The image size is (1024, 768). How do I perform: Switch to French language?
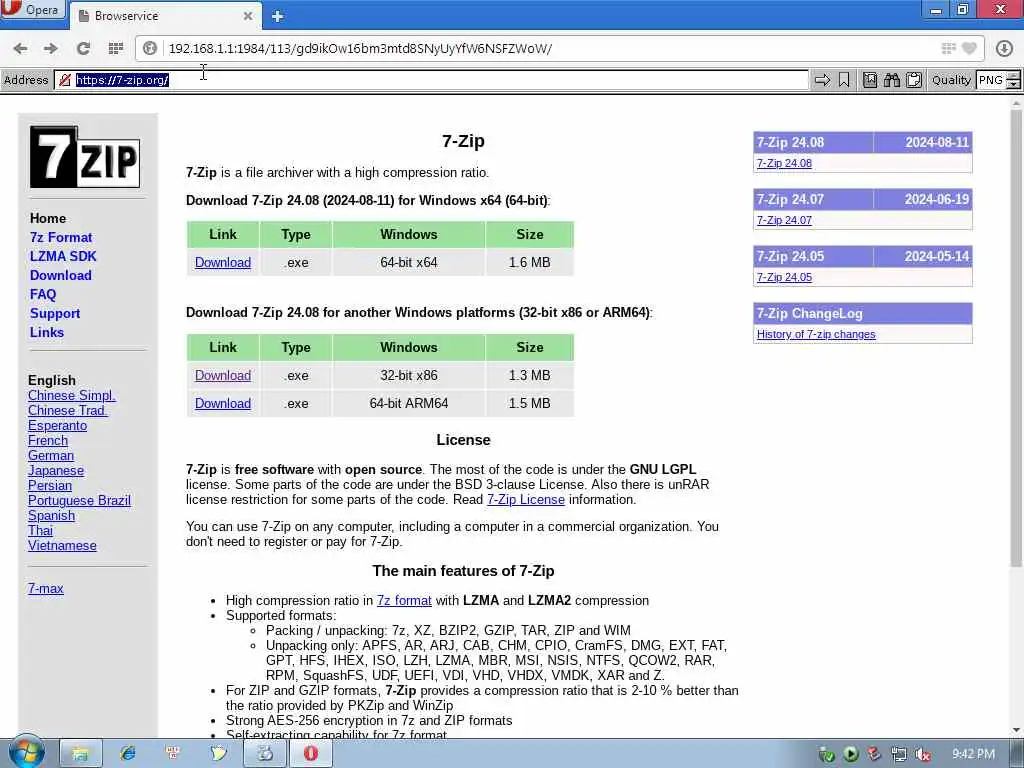[x=47, y=440]
